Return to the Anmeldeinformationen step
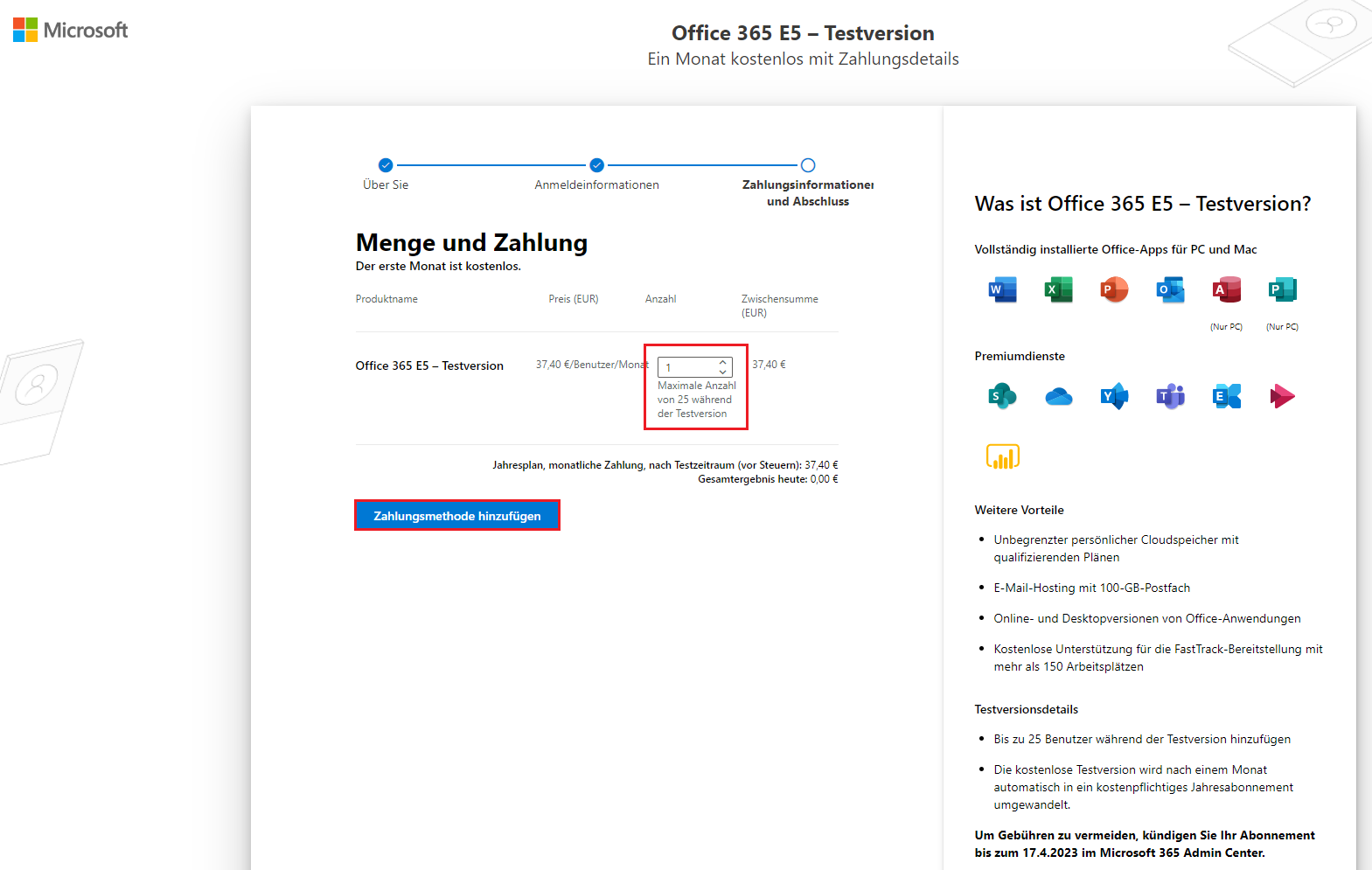The image size is (1372, 870). pos(596,165)
